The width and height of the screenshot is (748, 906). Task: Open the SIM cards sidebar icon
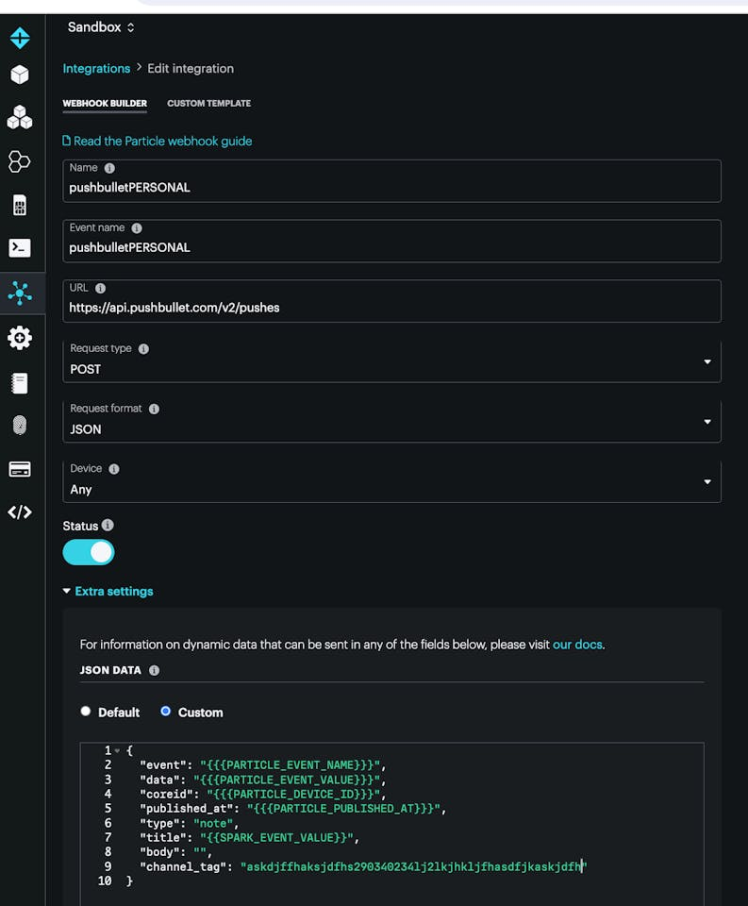point(19,205)
